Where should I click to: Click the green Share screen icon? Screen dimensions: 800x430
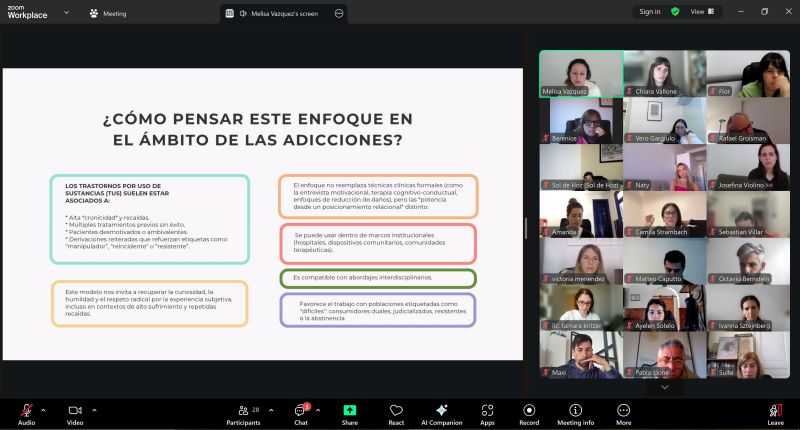point(350,411)
